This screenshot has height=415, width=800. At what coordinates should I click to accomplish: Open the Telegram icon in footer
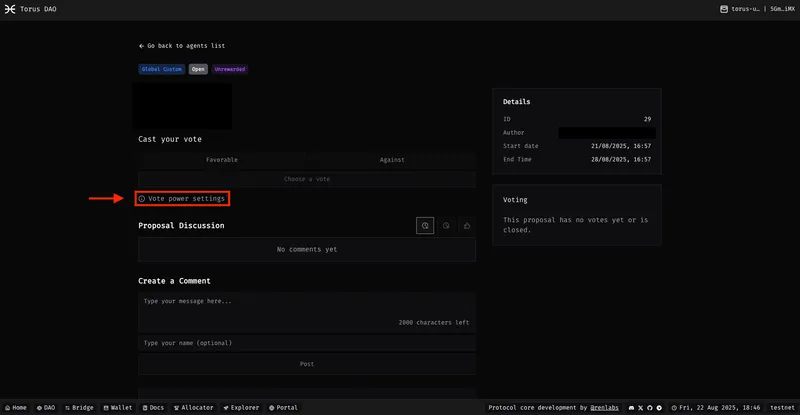tap(659, 408)
